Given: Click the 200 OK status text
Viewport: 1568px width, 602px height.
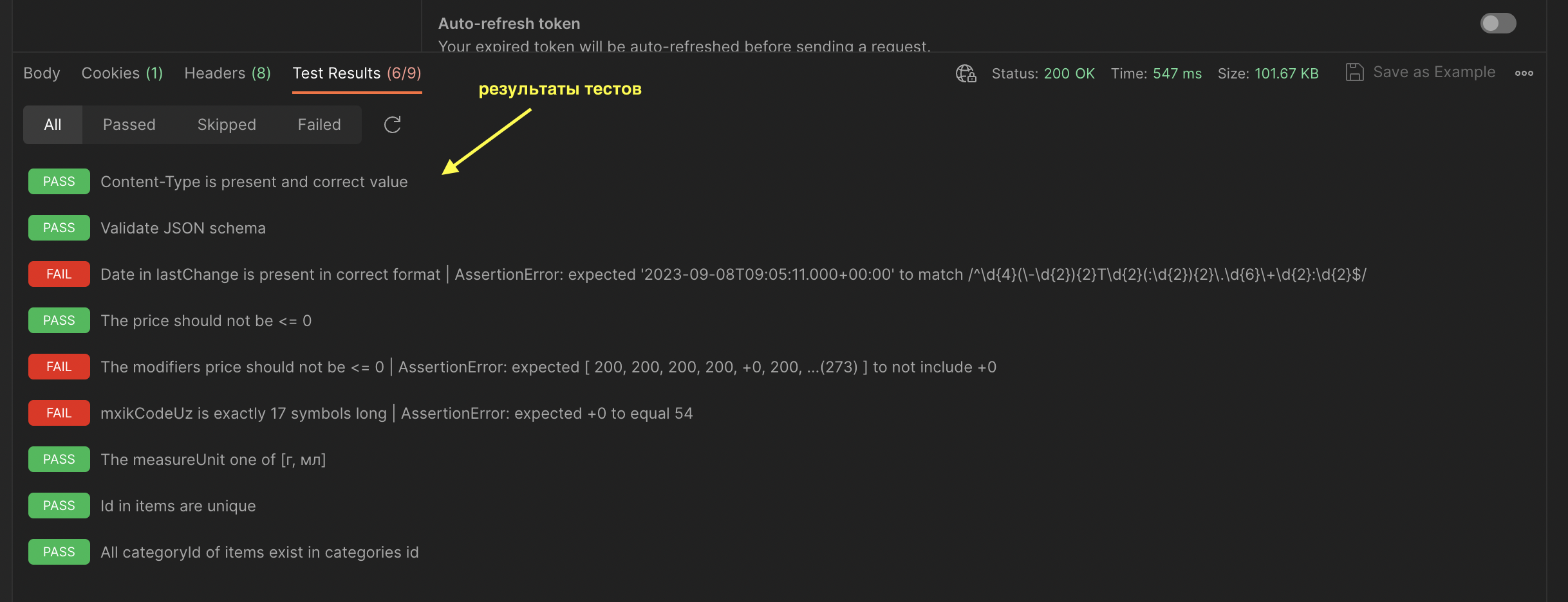Looking at the screenshot, I should (1069, 73).
